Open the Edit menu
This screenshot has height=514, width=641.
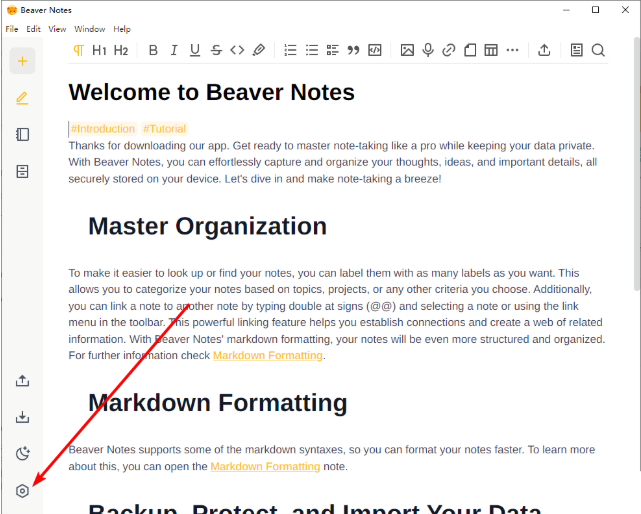34,29
